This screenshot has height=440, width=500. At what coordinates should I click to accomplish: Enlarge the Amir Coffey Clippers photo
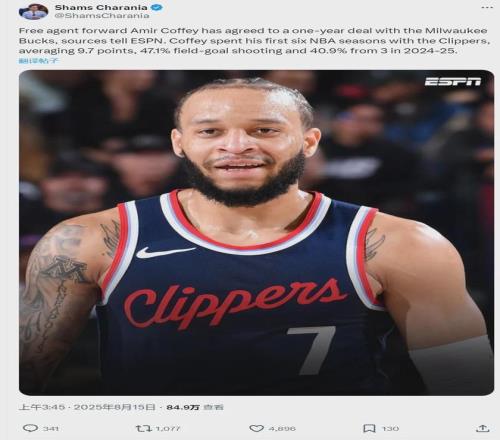256,233
